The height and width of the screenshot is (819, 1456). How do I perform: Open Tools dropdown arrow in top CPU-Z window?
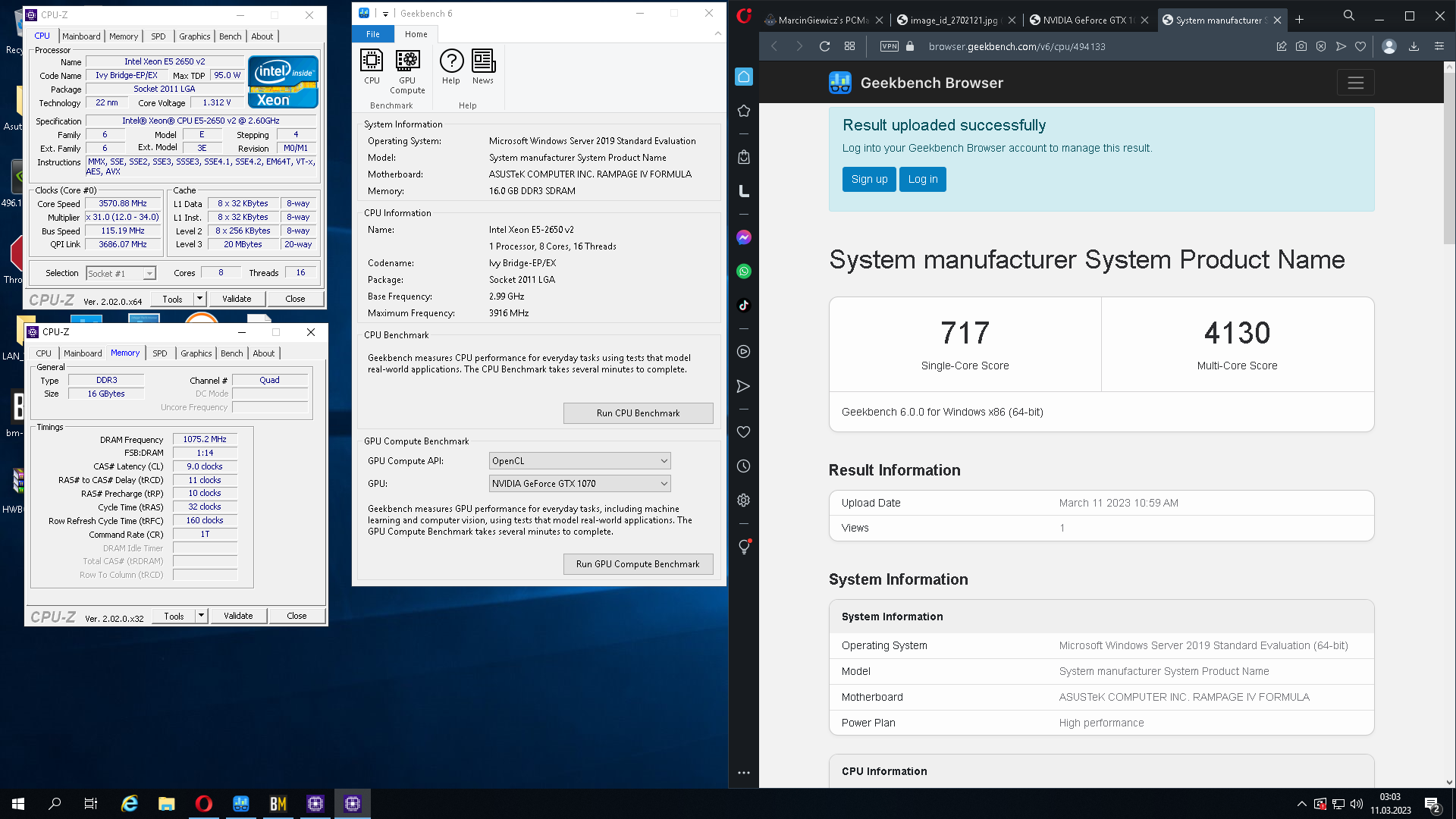(199, 299)
